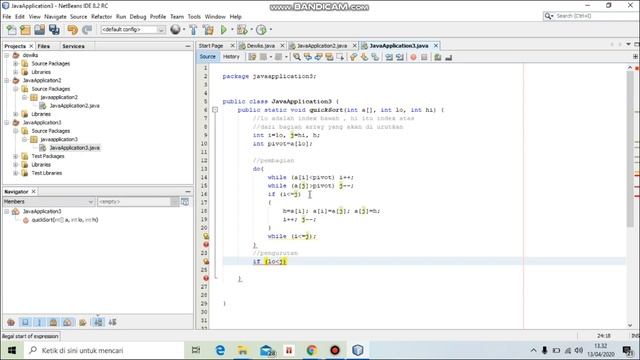The image size is (640, 360).
Task: Open the Navigate menu
Action: click(55, 17)
